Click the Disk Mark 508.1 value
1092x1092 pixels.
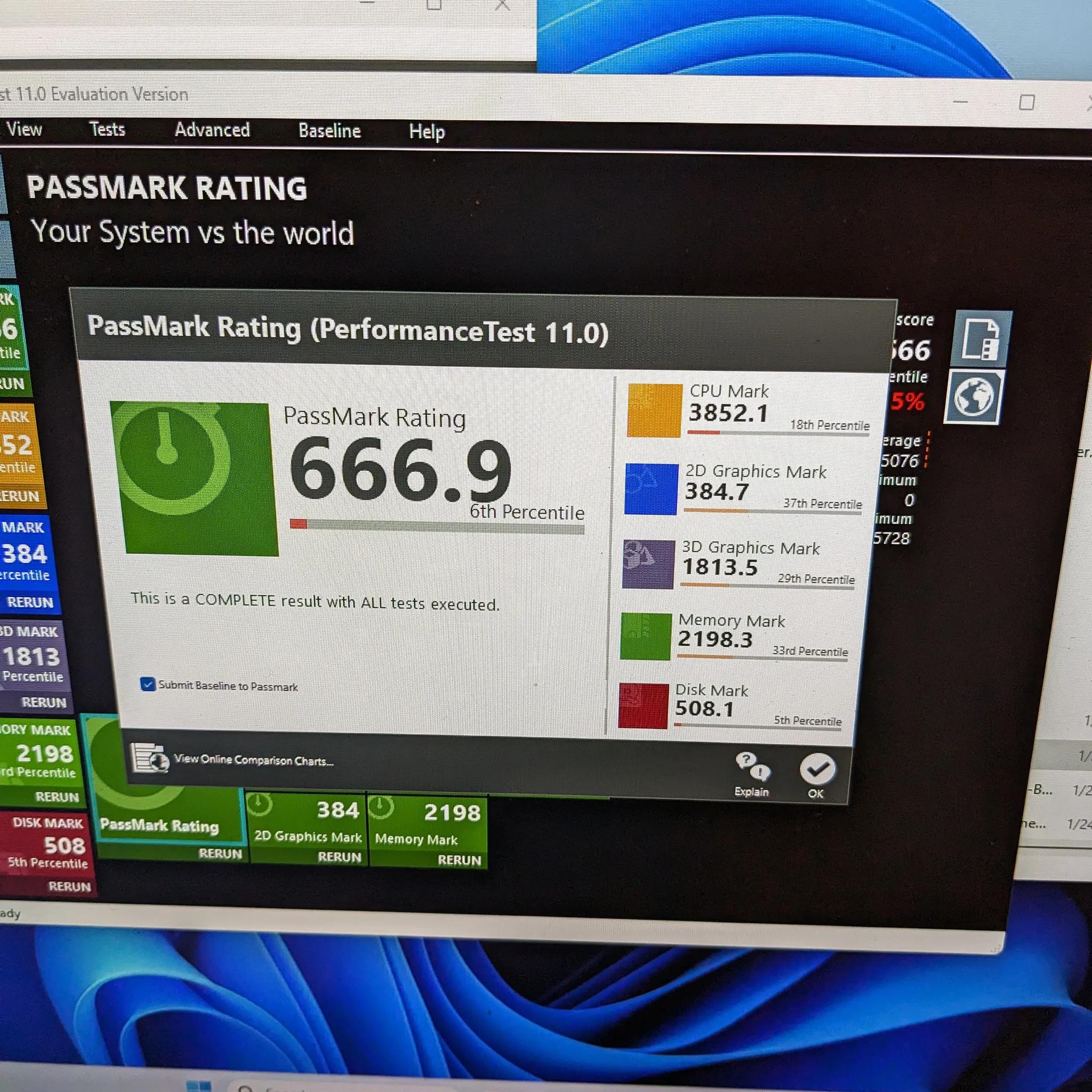[704, 708]
